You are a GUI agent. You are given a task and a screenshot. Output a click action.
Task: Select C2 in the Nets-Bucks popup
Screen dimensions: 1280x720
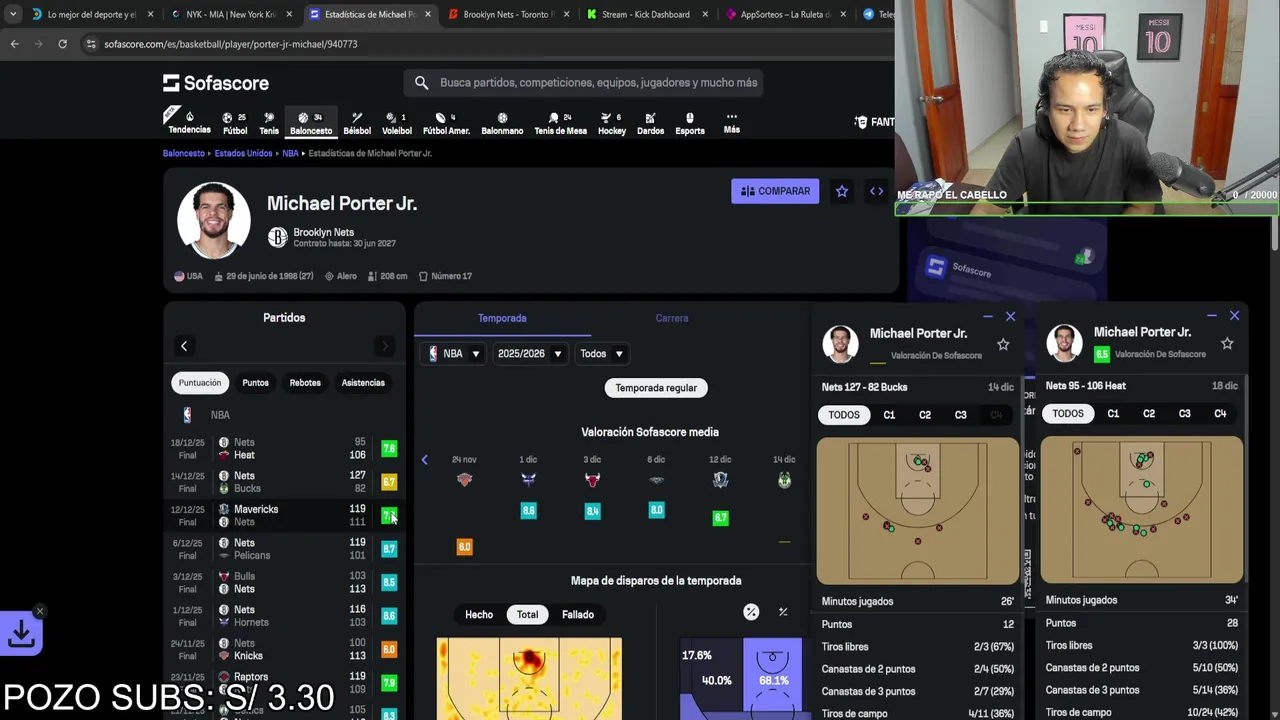(925, 414)
